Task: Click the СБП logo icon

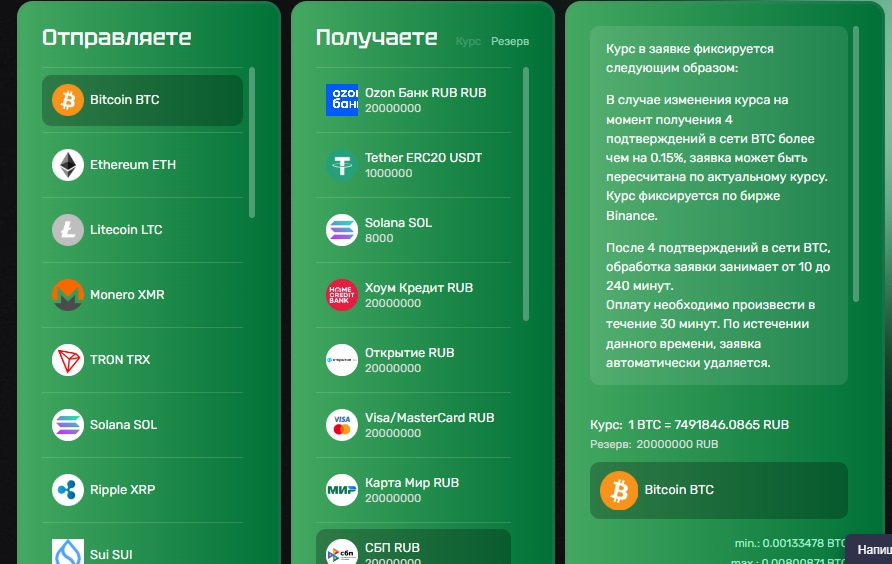Action: coord(342,551)
